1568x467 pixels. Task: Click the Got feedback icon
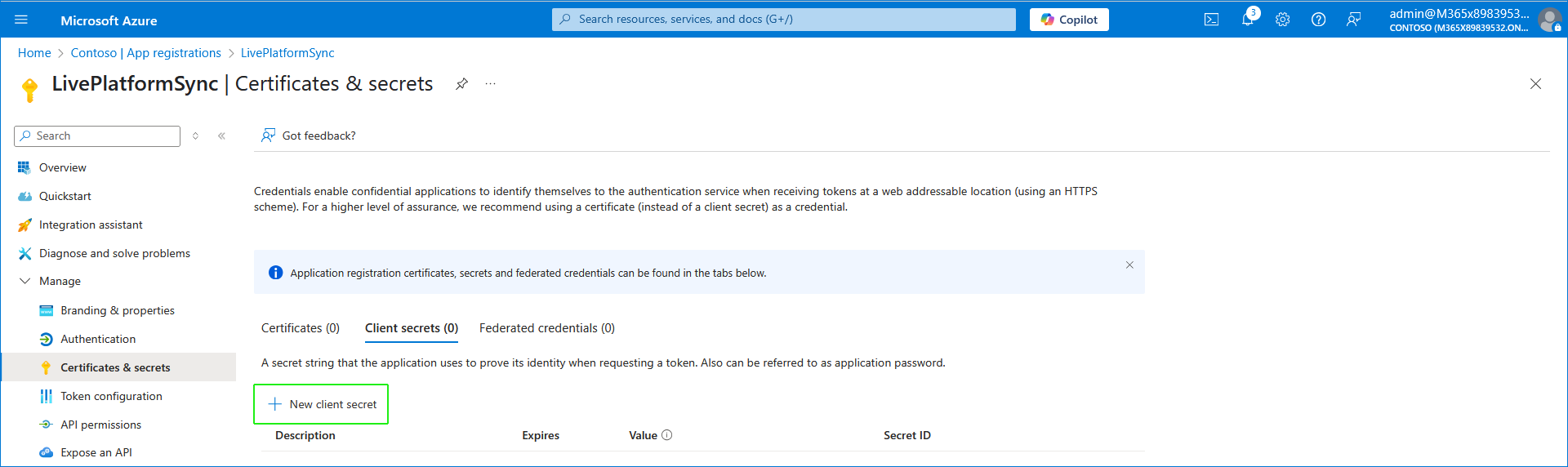tap(268, 136)
